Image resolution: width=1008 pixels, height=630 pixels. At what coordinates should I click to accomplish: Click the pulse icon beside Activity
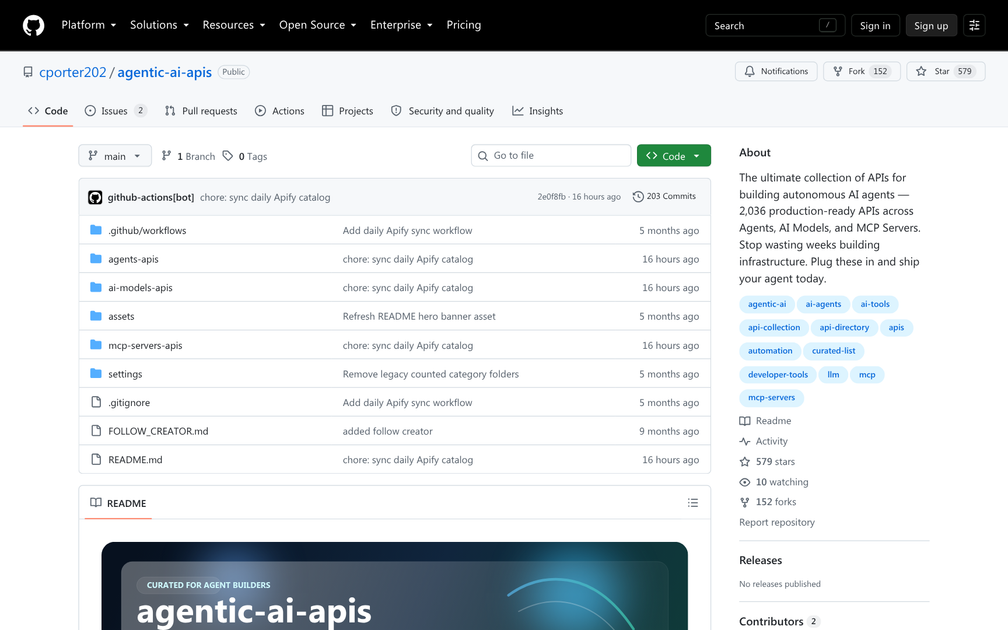point(744,442)
